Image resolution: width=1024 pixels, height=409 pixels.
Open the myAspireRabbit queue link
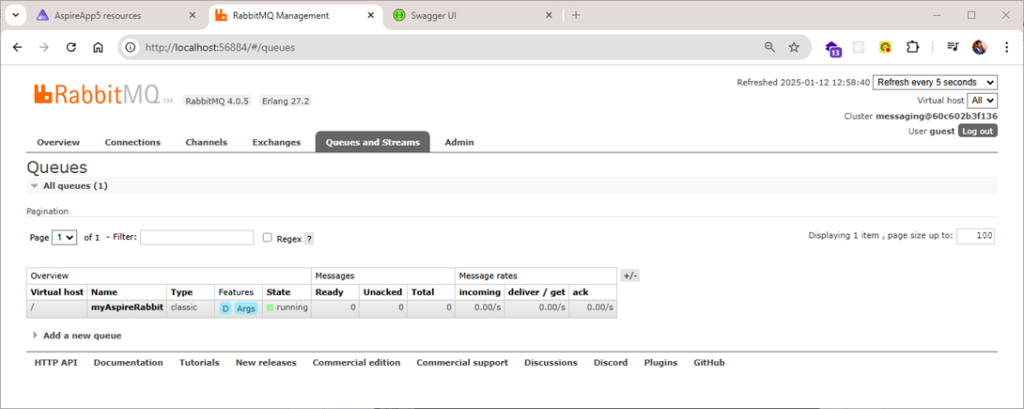[x=127, y=308]
